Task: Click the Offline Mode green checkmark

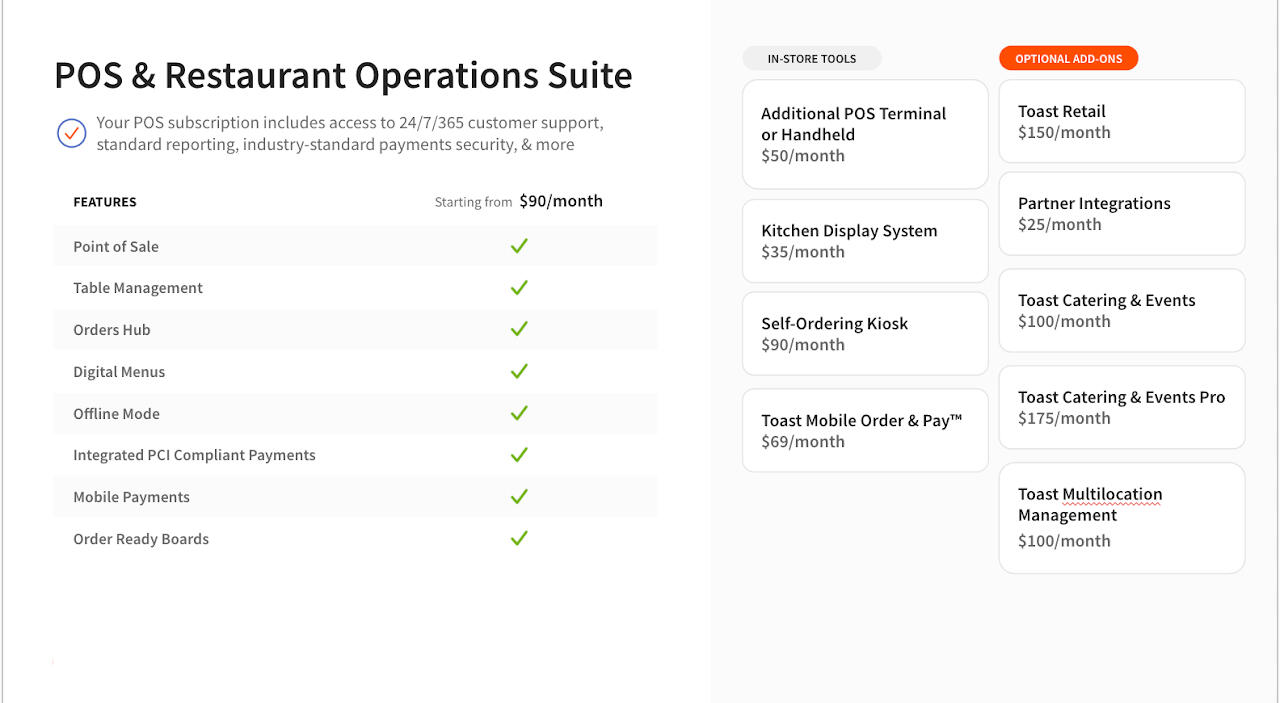Action: click(x=518, y=413)
